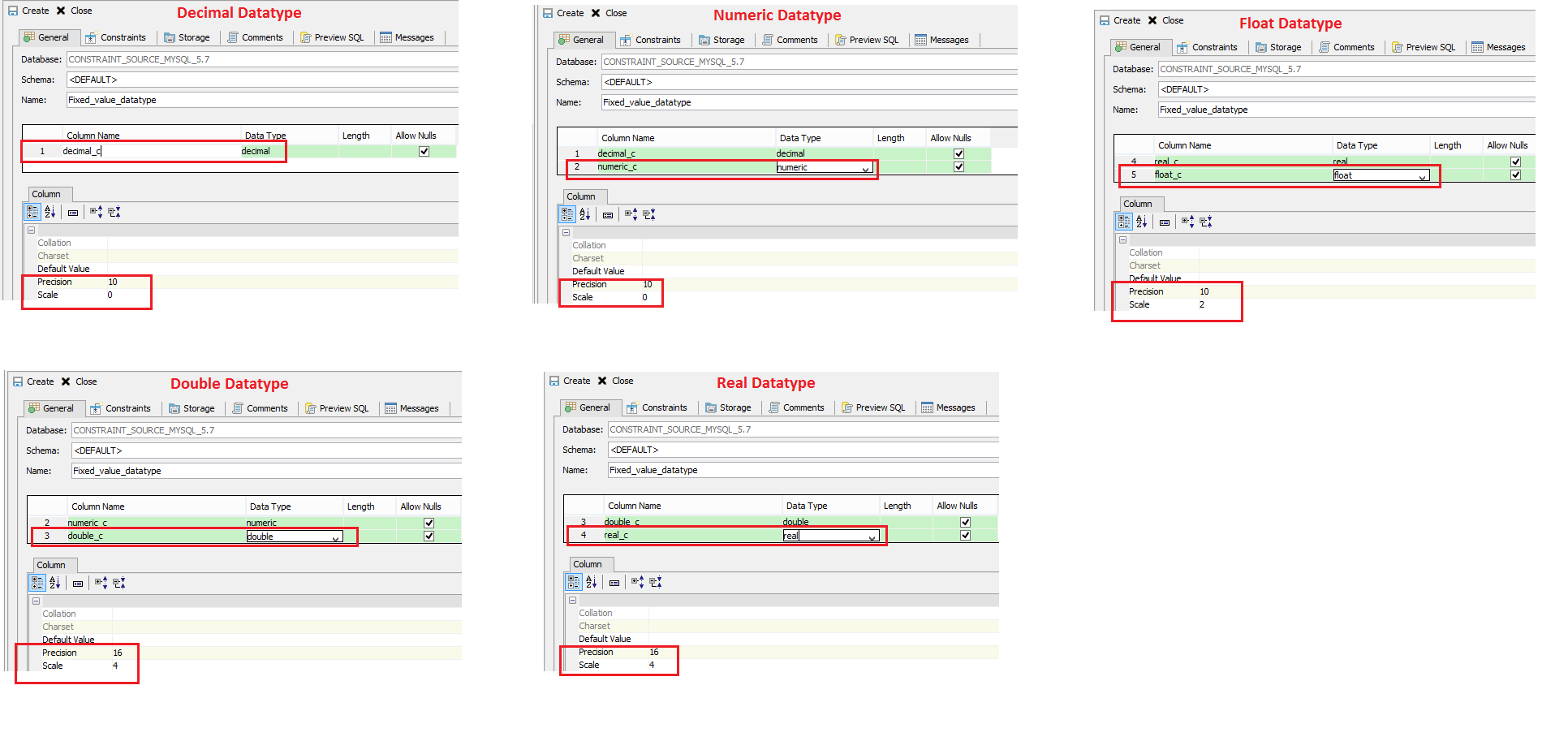
Task: Collapse property group in Double Datatype panel
Action: point(37,601)
